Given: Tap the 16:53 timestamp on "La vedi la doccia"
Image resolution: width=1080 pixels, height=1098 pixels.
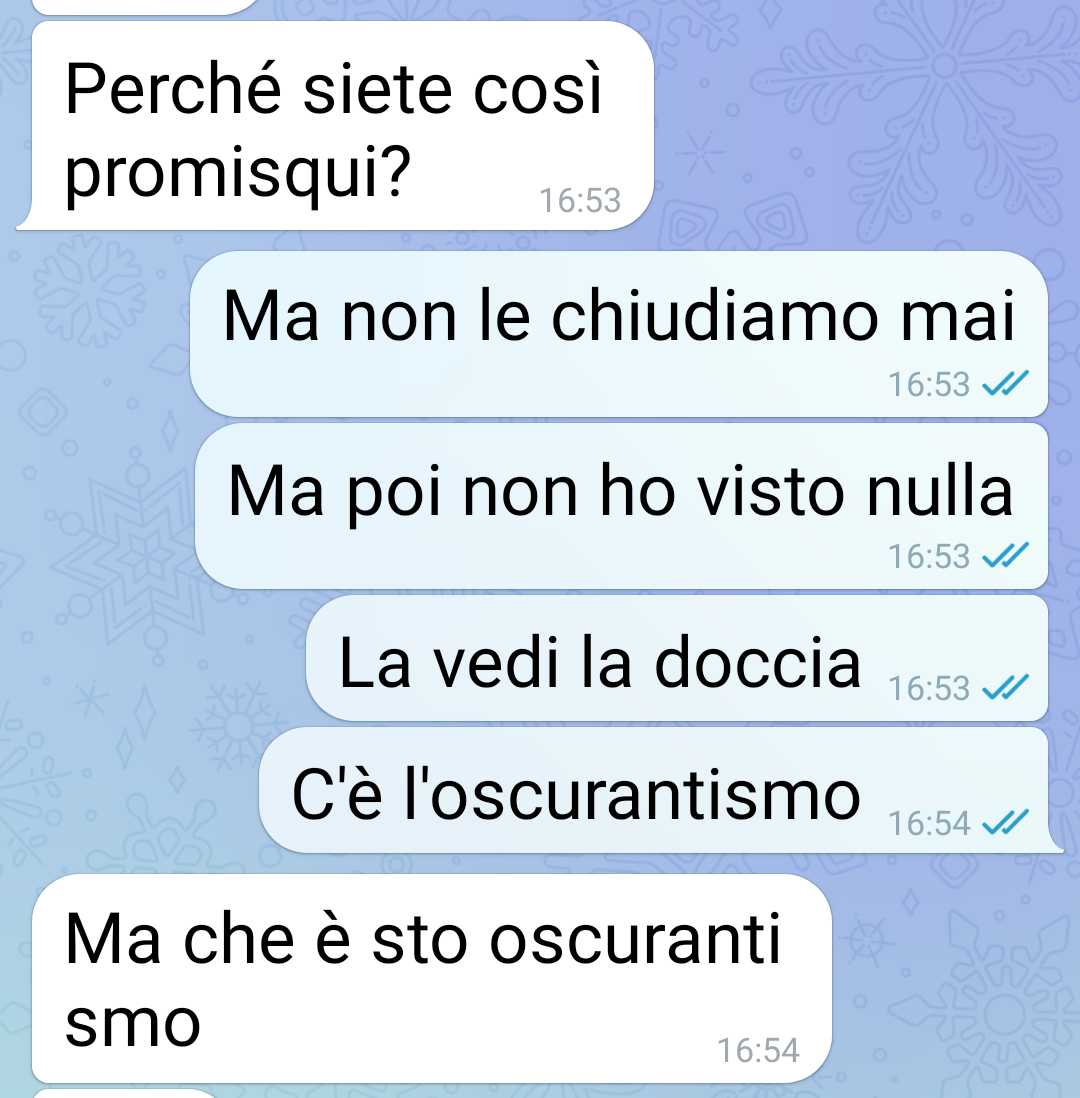Looking at the screenshot, I should (929, 688).
